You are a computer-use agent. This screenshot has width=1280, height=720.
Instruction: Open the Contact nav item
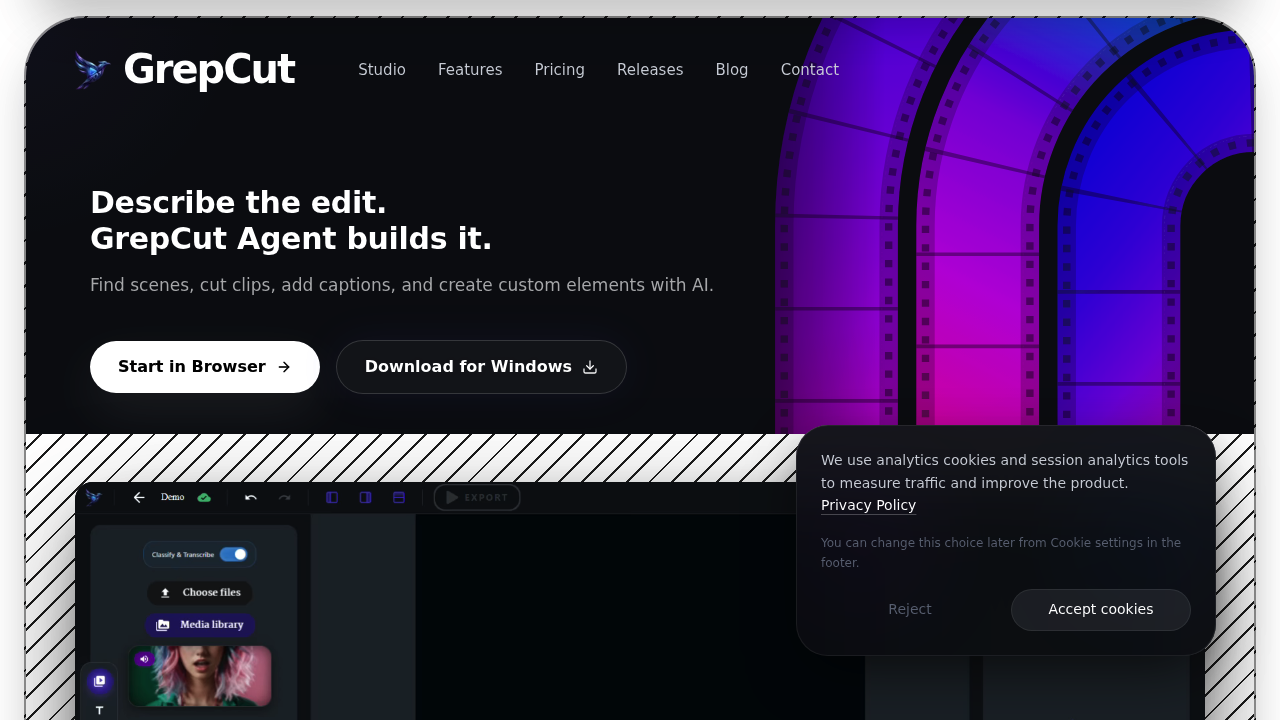[x=810, y=70]
